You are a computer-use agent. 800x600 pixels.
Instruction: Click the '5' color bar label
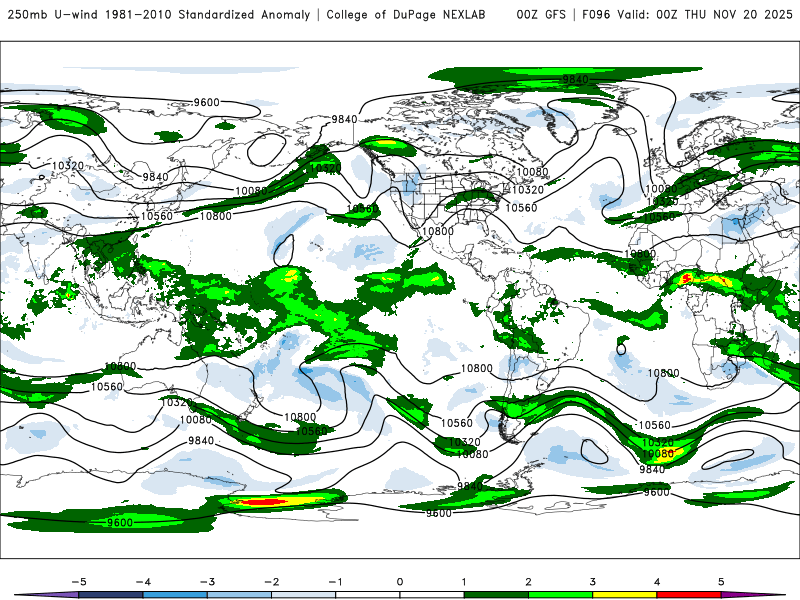721,582
